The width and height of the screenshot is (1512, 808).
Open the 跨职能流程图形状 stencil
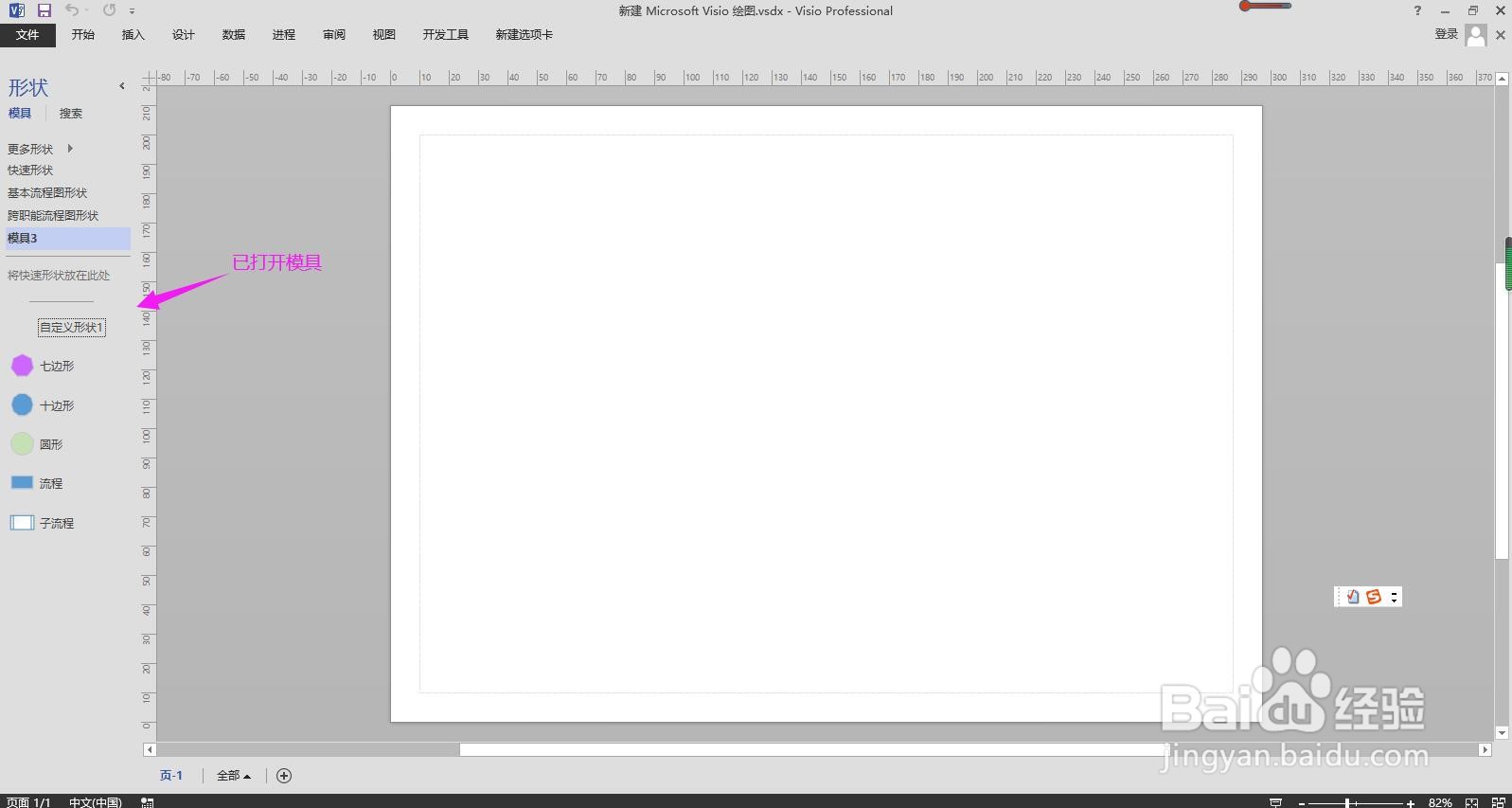pos(53,216)
